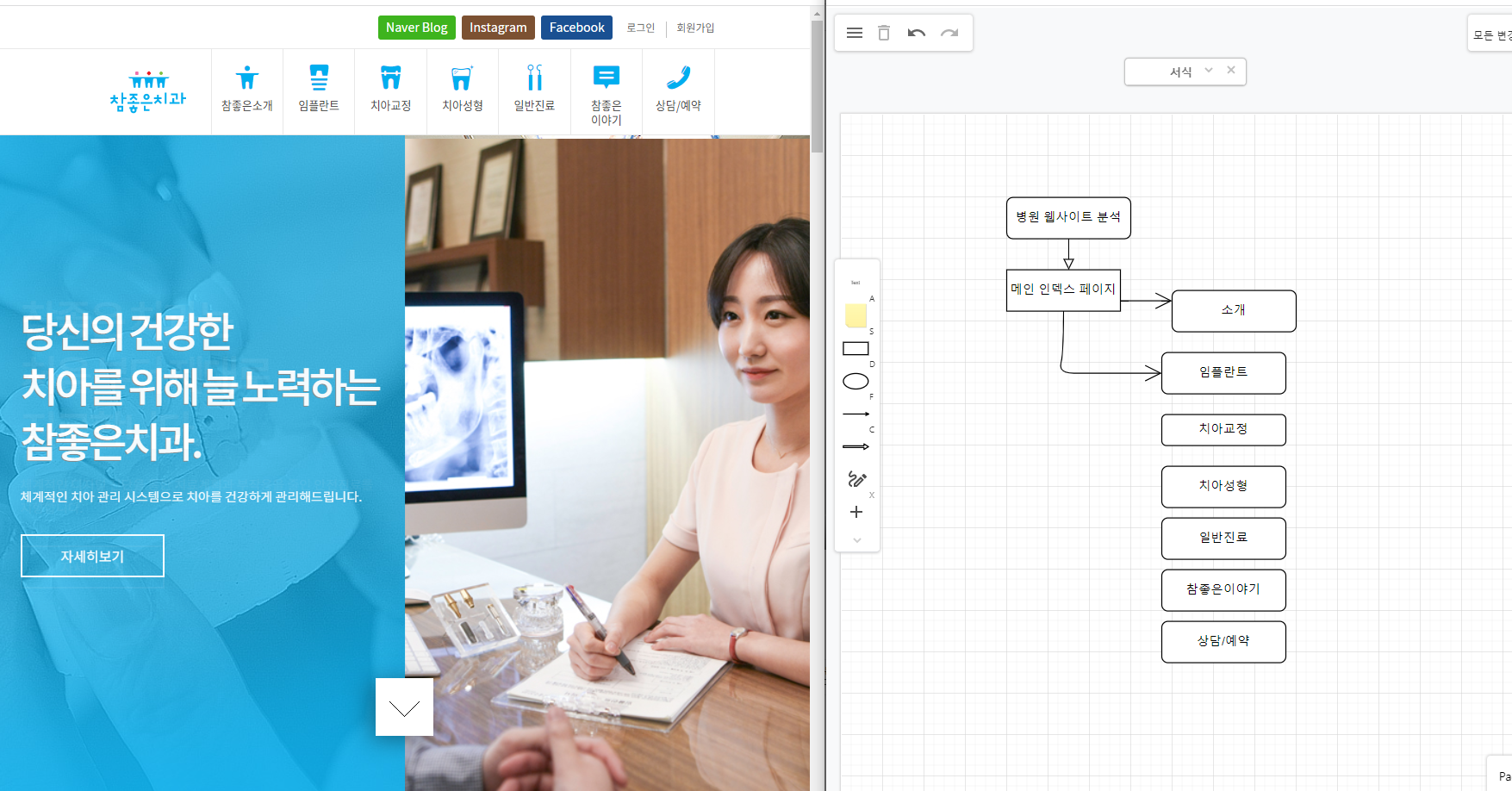This screenshot has width=1512, height=791.
Task: Open the 서식 format dropdown
Action: click(1209, 71)
